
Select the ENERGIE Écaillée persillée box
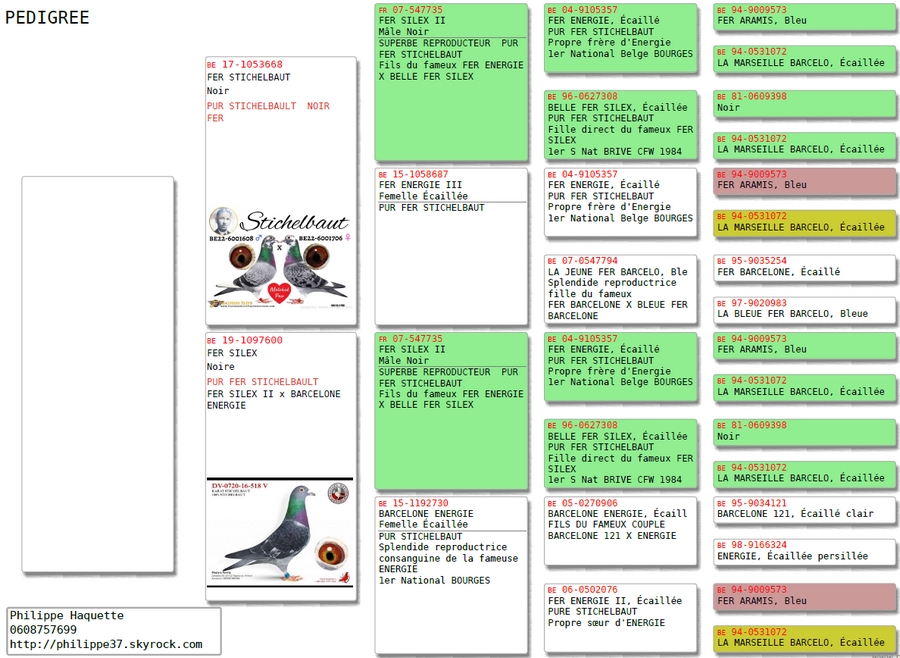click(804, 552)
